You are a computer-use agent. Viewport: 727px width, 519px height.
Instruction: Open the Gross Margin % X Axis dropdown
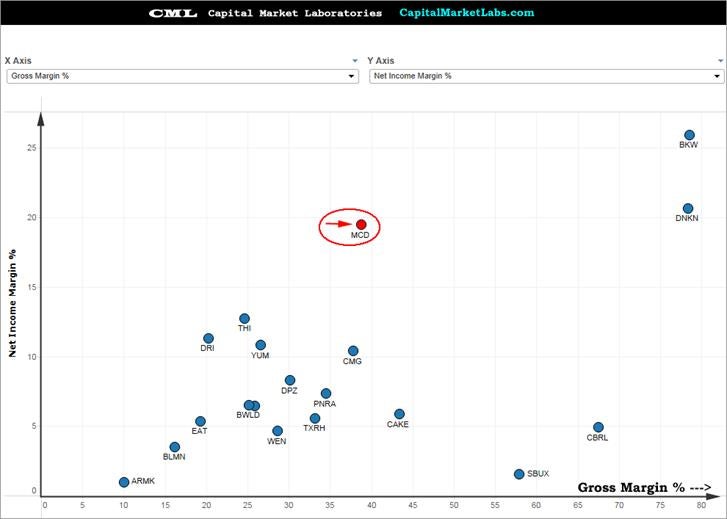click(182, 76)
